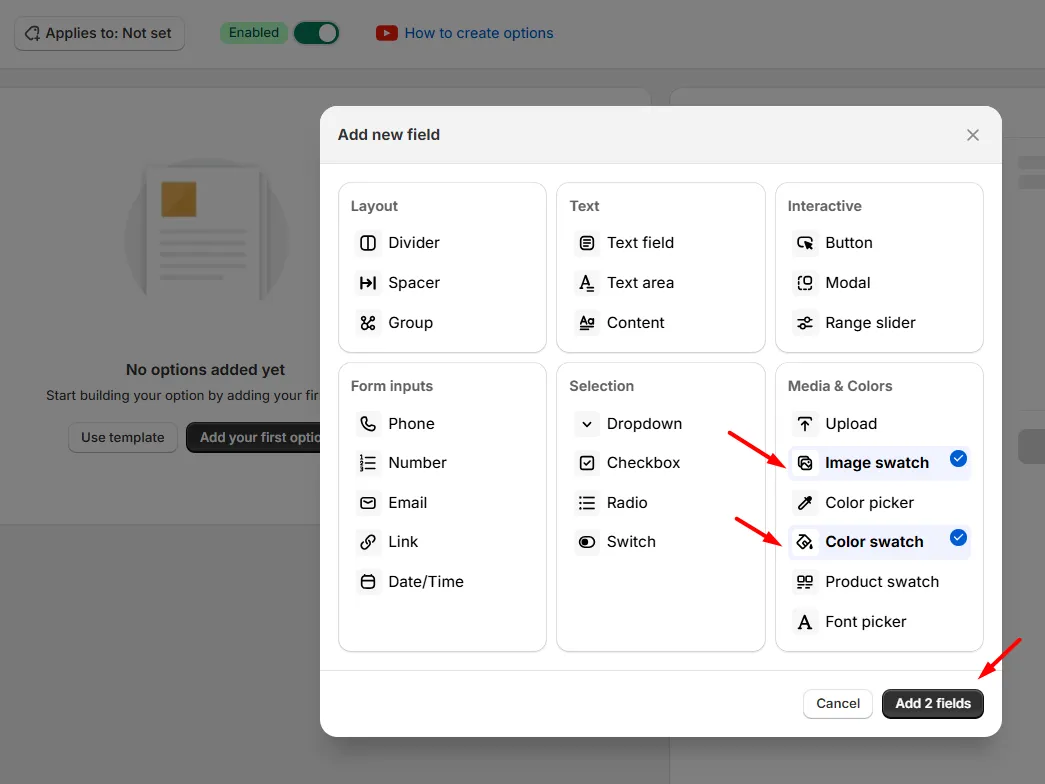Select the Divider layout icon
Screen dimensions: 1045x784
(x=368, y=243)
